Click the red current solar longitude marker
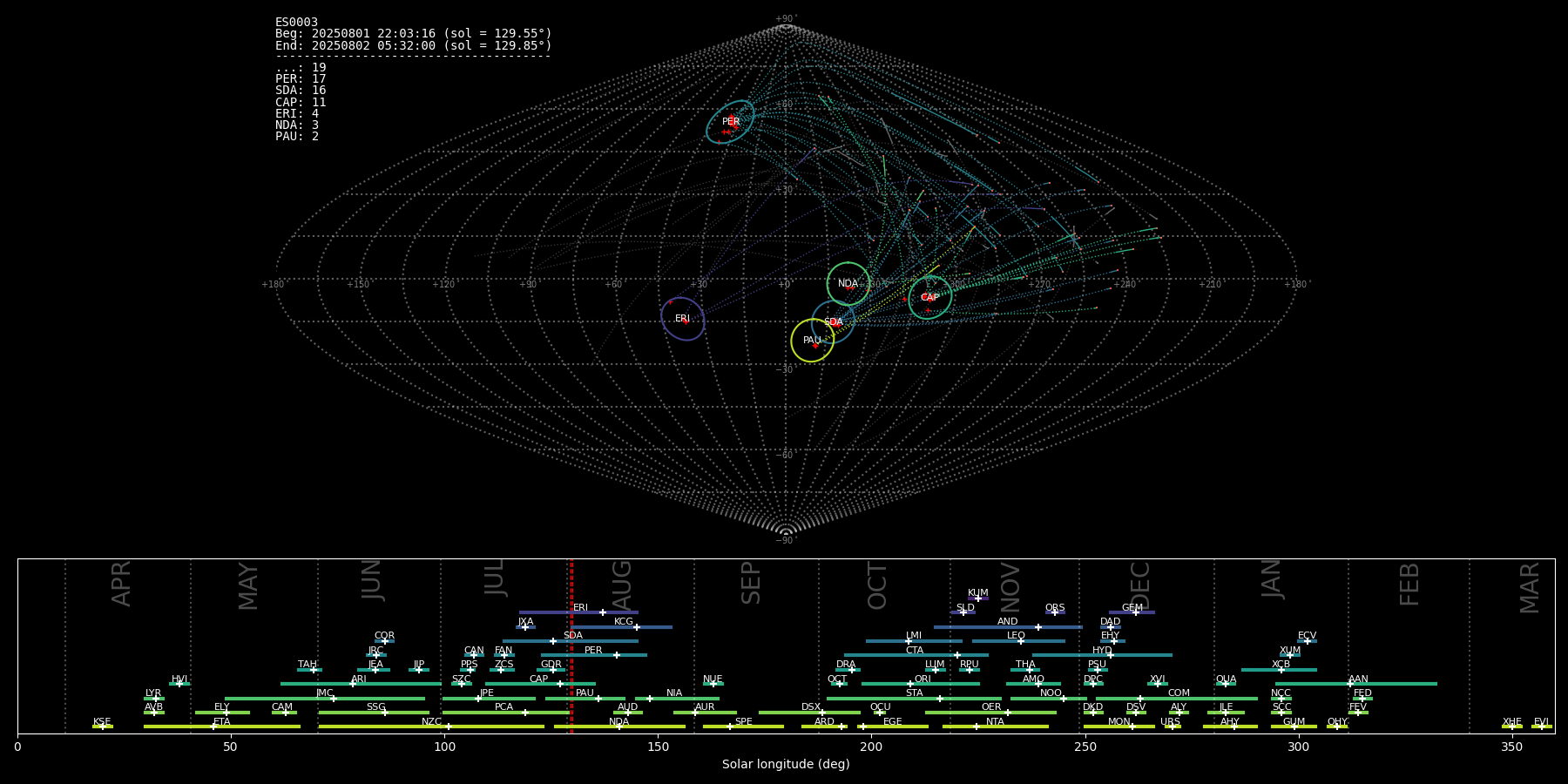 click(571, 645)
